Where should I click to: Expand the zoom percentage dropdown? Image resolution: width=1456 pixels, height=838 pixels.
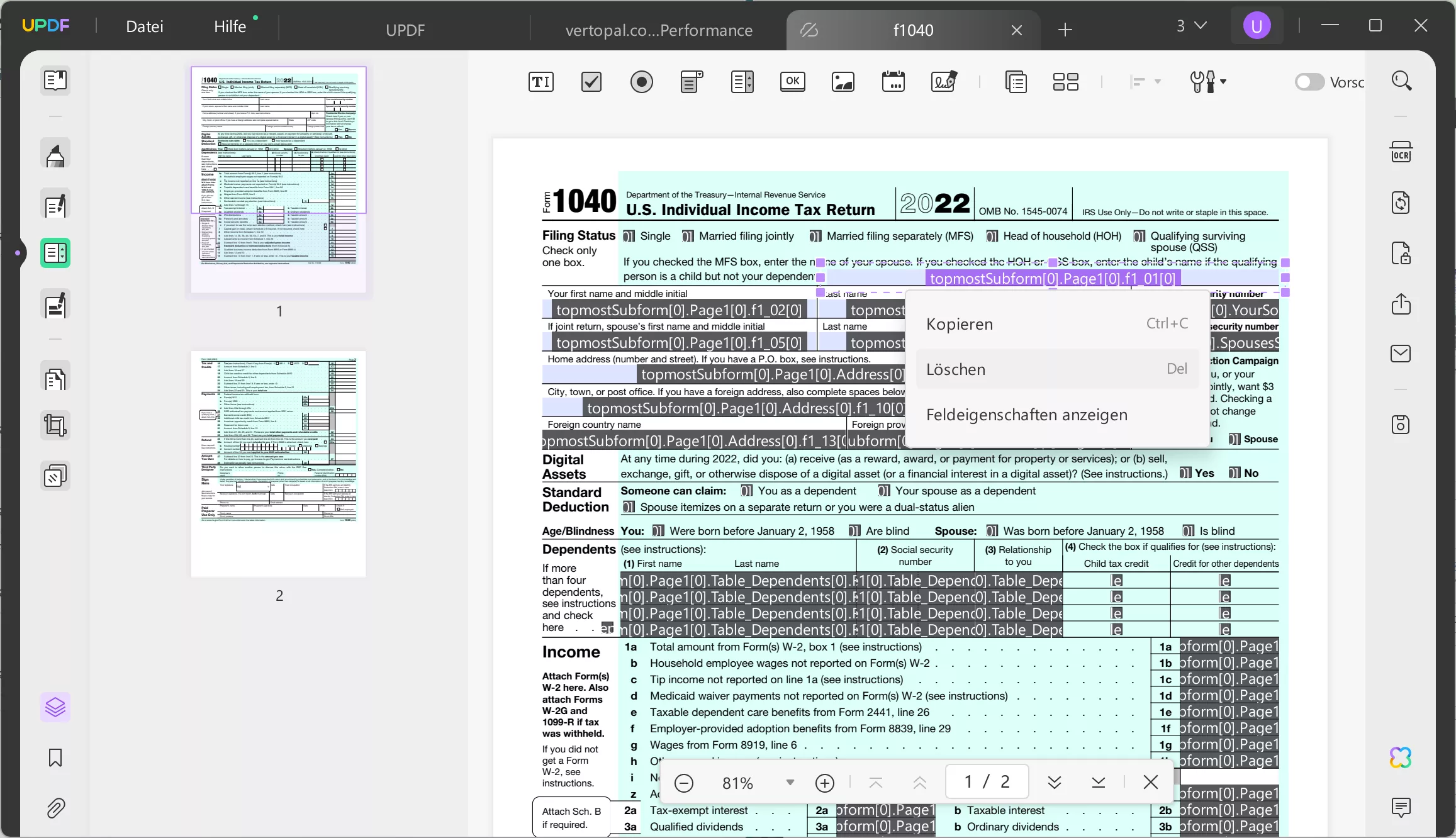[x=790, y=782]
